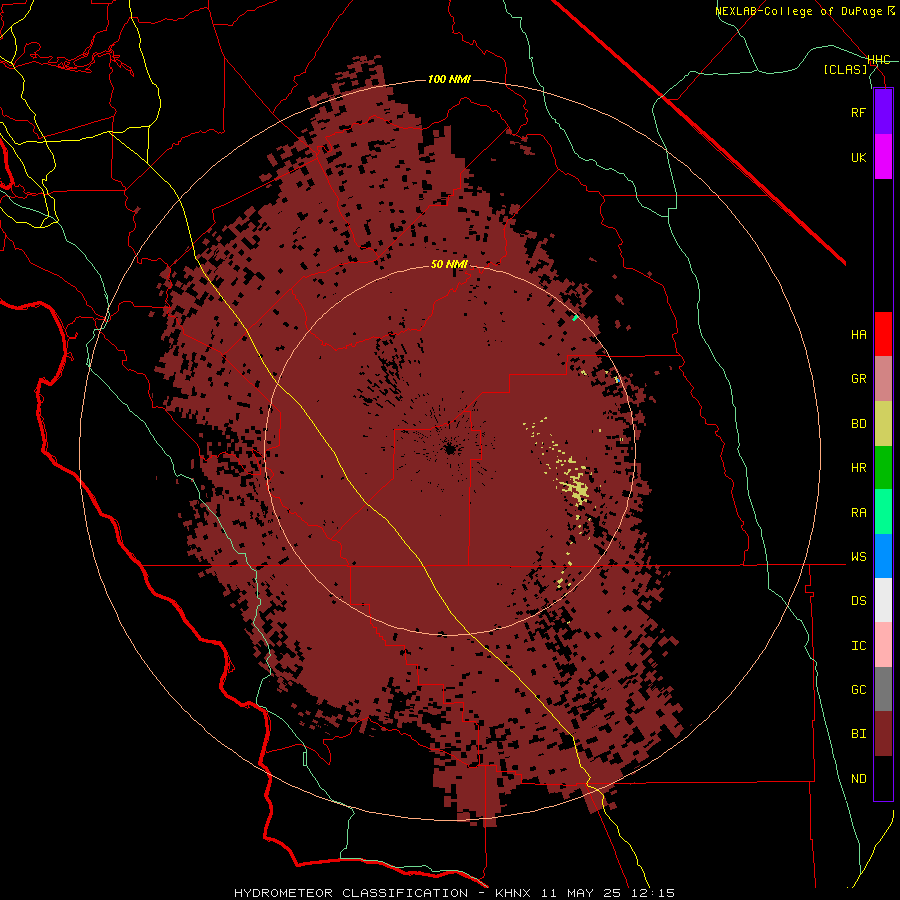Viewport: 900px width, 900px height.
Task: Click the HA legend label
Action: pyautogui.click(x=858, y=334)
